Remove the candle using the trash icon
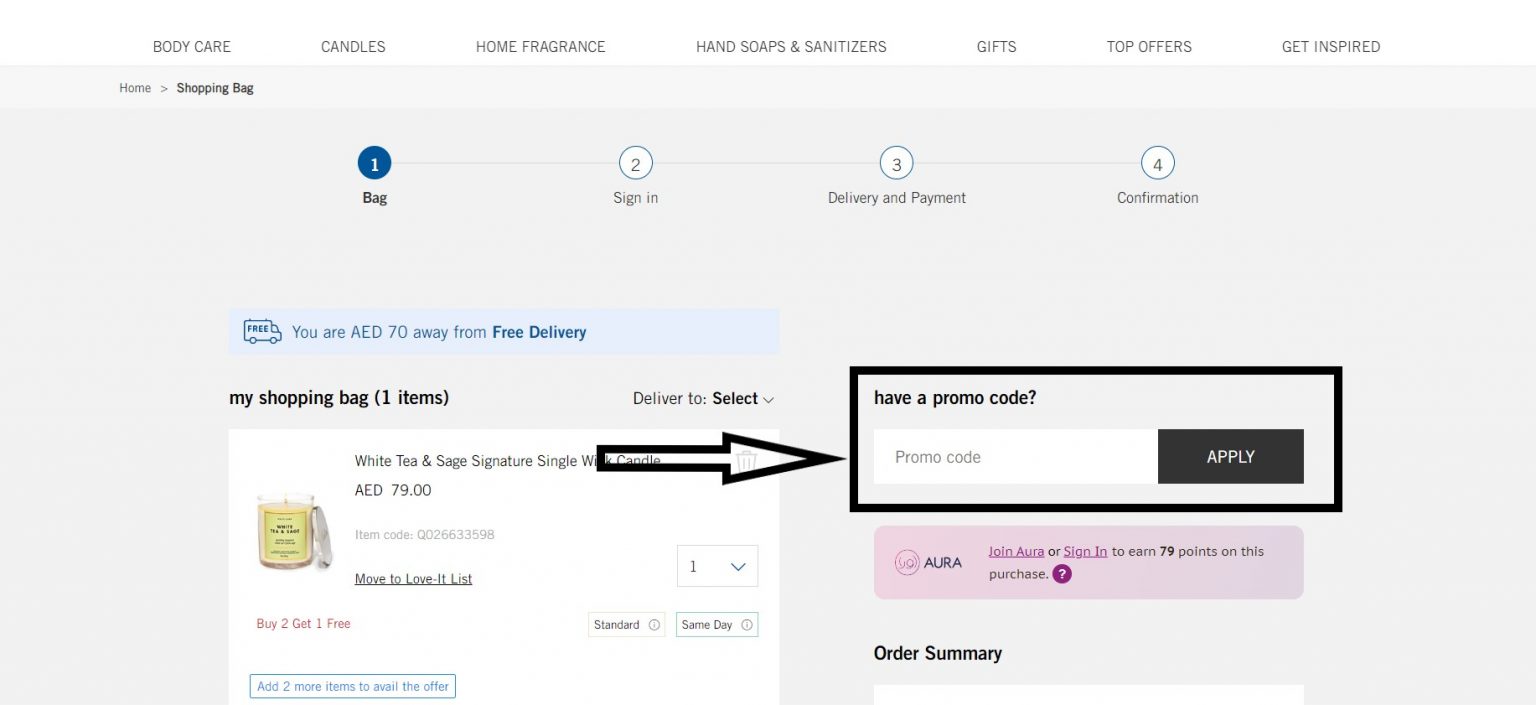The height and width of the screenshot is (705, 1536). pyautogui.click(x=747, y=461)
